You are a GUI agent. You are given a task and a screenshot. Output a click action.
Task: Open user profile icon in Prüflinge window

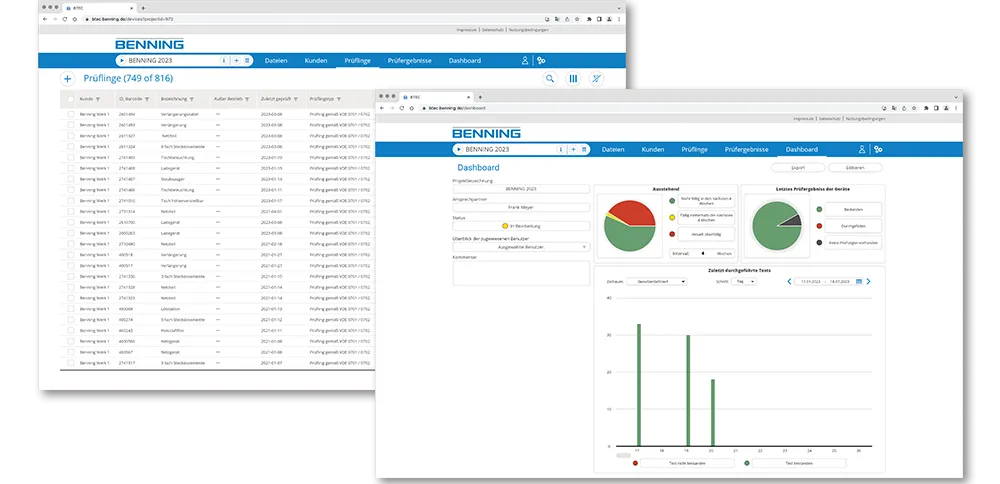pos(525,61)
